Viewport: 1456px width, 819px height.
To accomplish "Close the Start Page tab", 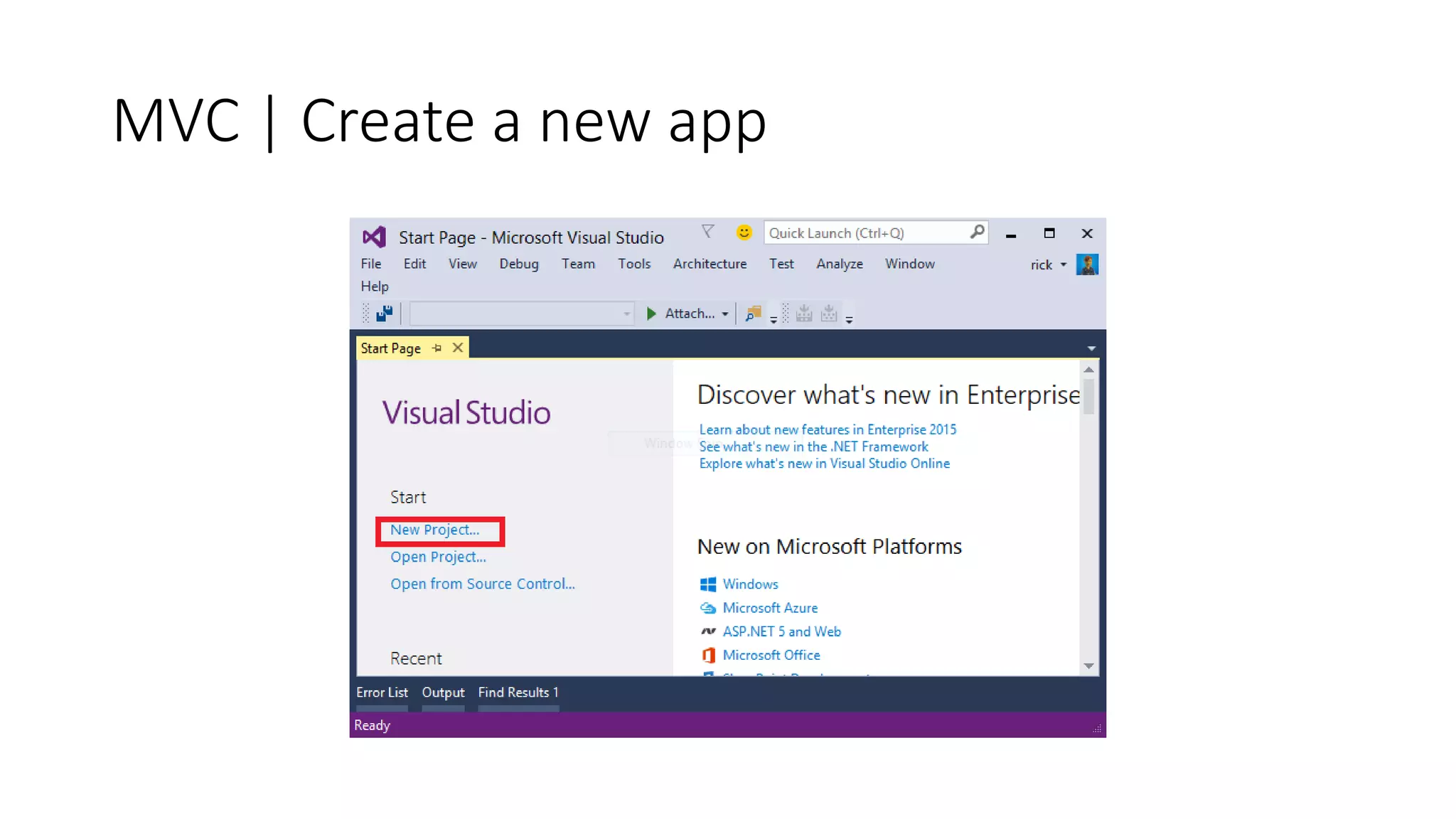I will pos(458,348).
